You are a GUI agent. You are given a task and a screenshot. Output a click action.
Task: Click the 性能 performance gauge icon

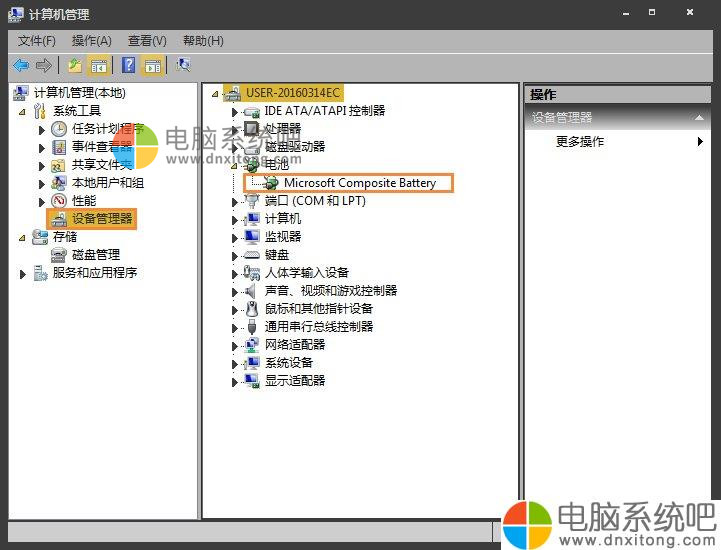click(x=59, y=201)
